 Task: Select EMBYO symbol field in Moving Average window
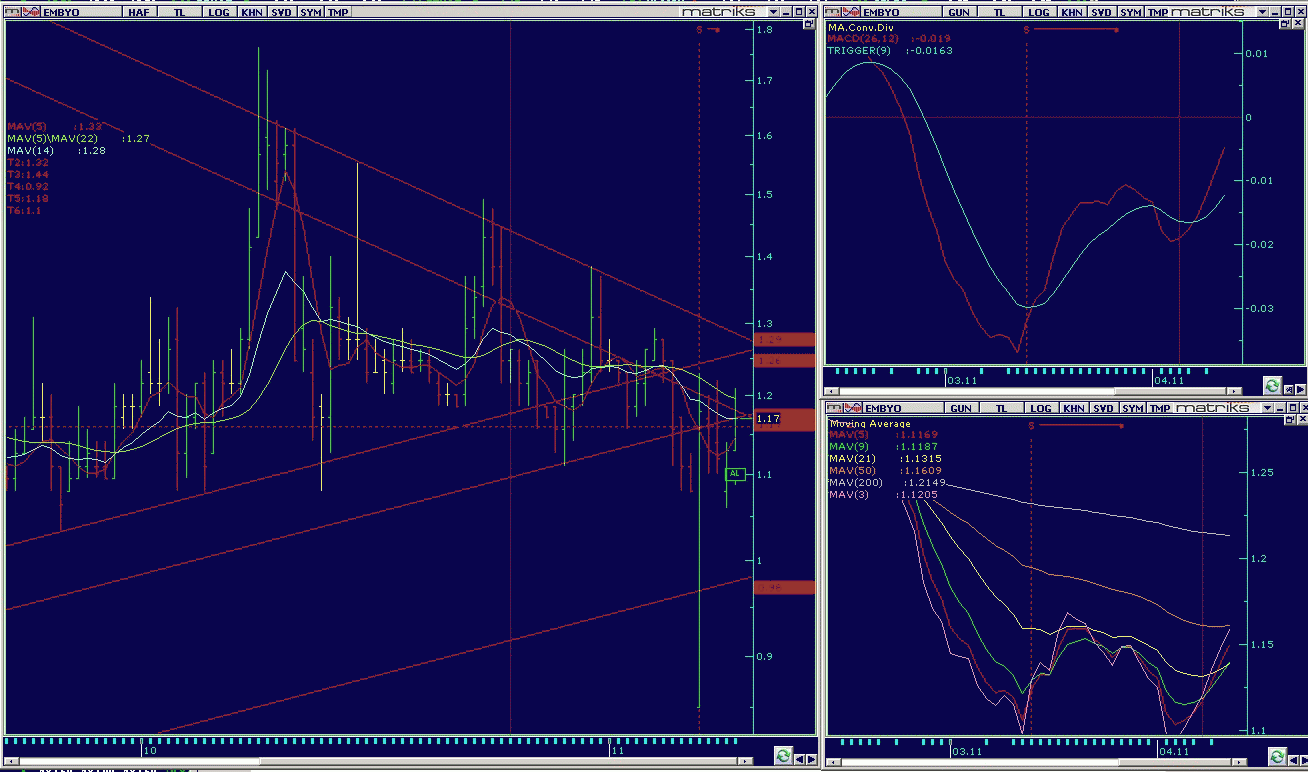(x=903, y=408)
